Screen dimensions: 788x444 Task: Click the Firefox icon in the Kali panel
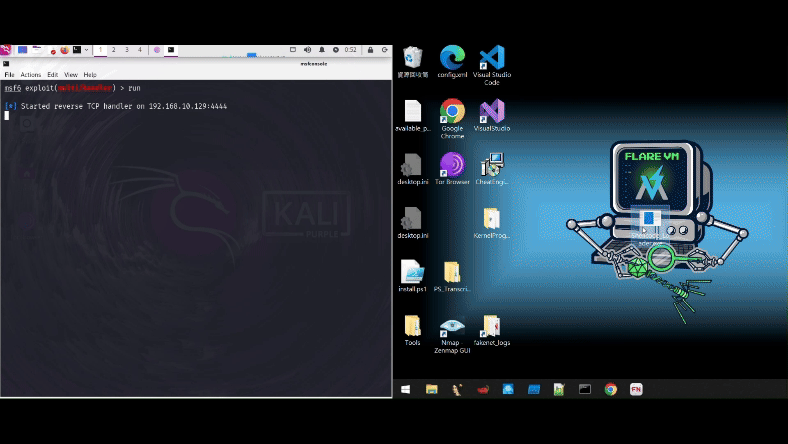[64, 50]
